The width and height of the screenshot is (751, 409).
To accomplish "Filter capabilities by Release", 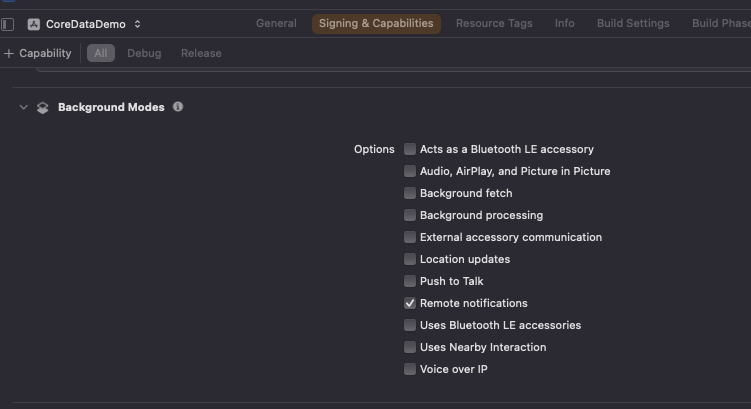I will [x=201, y=53].
